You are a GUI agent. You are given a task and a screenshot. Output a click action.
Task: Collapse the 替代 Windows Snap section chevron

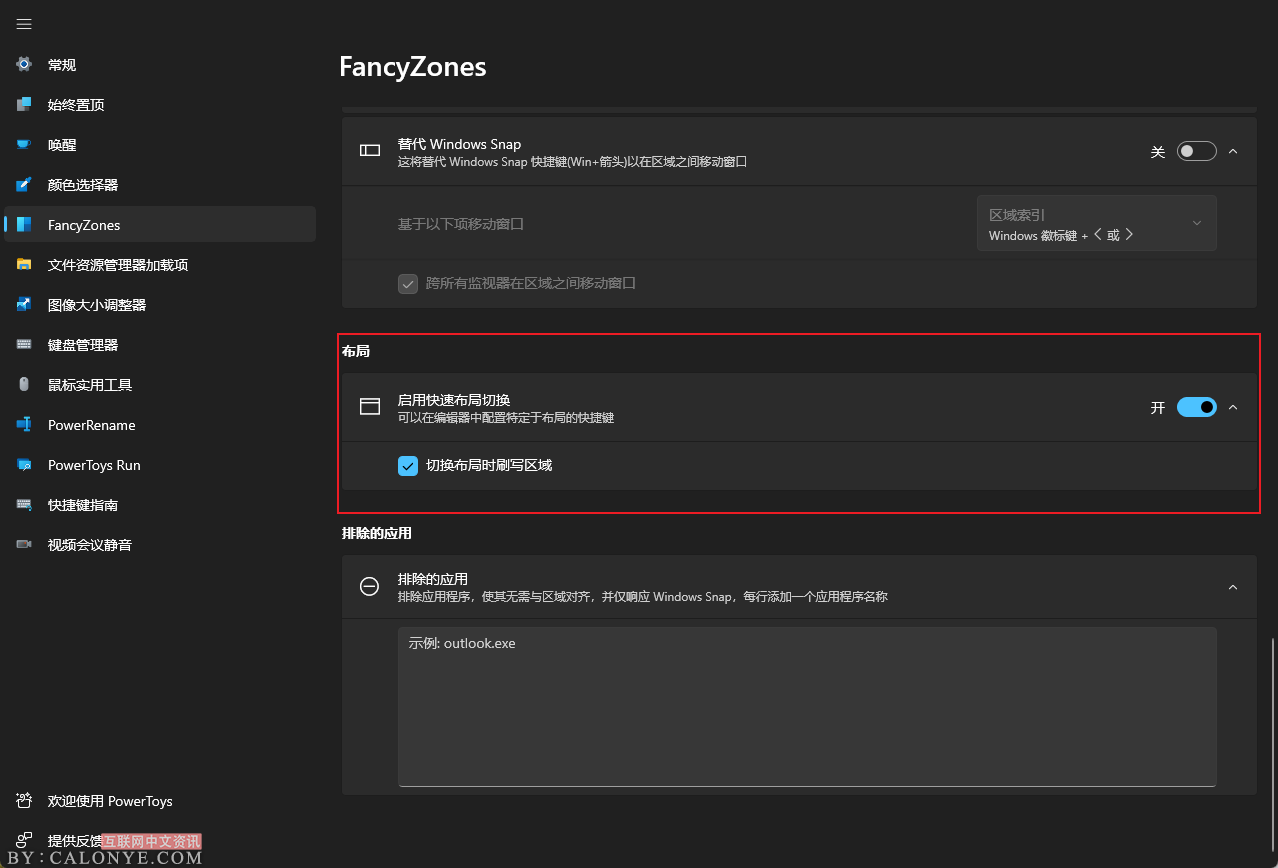[1233, 151]
